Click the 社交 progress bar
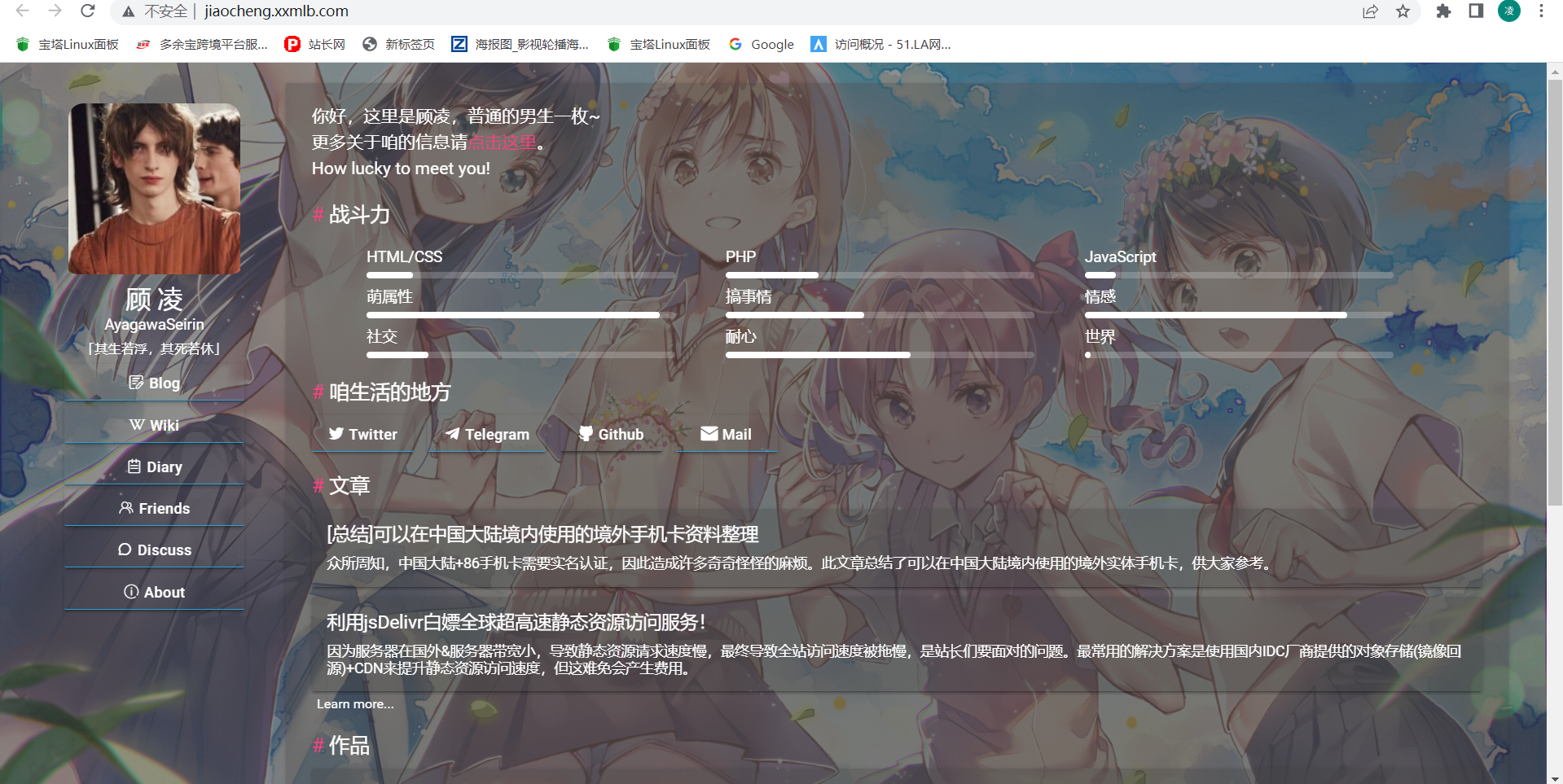This screenshot has height=784, width=1563. pos(520,355)
